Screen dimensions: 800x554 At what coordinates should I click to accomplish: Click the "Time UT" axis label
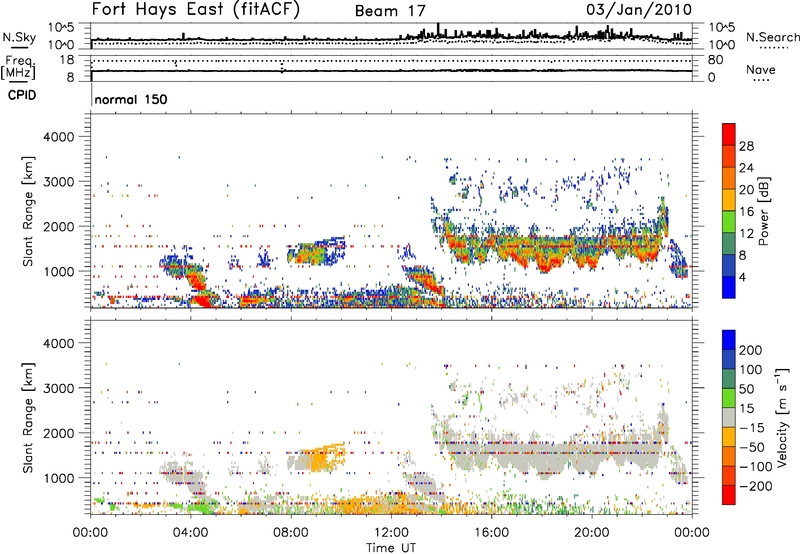click(x=391, y=548)
